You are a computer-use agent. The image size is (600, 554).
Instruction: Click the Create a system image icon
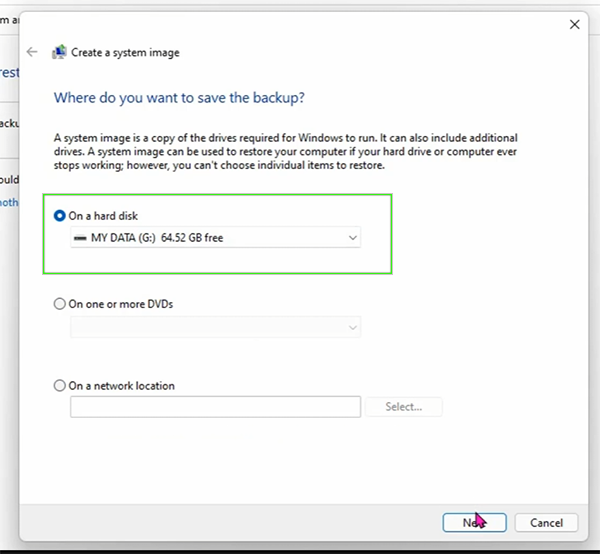point(59,52)
